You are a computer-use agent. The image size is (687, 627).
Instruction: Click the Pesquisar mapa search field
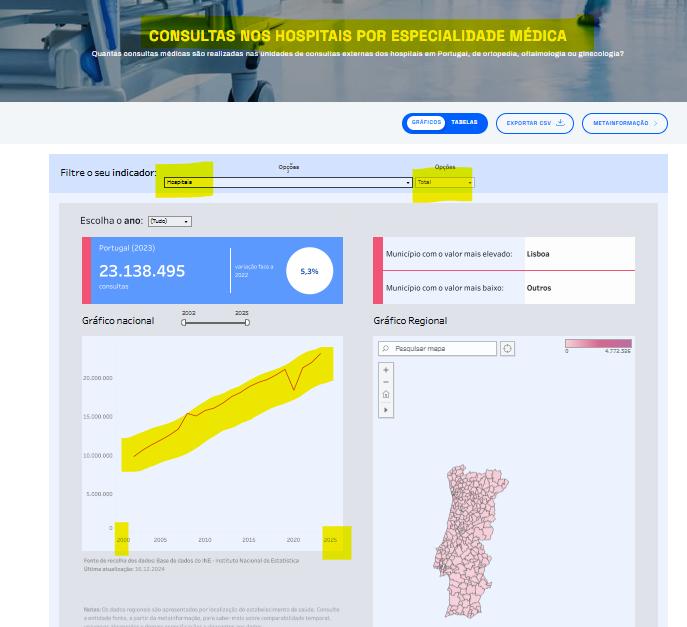pyautogui.click(x=437, y=348)
